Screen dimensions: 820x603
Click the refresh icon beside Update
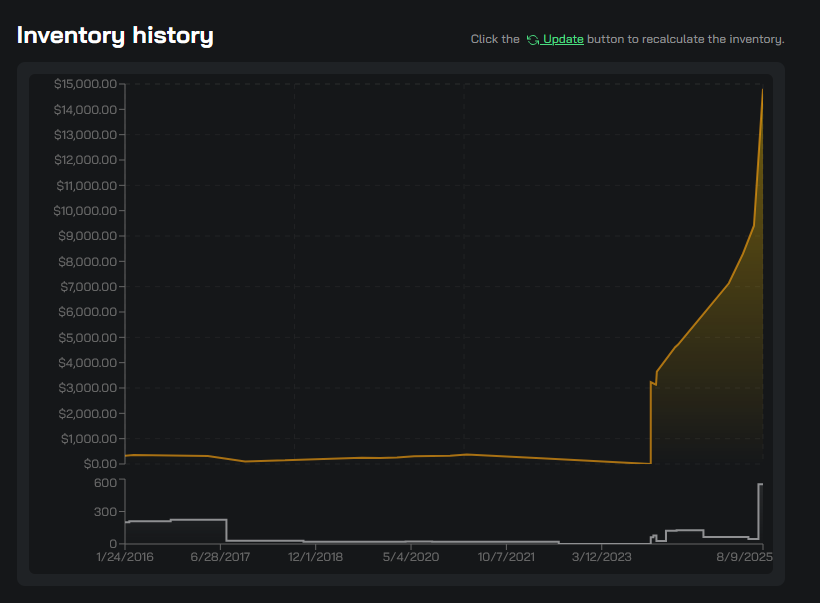(x=533, y=40)
